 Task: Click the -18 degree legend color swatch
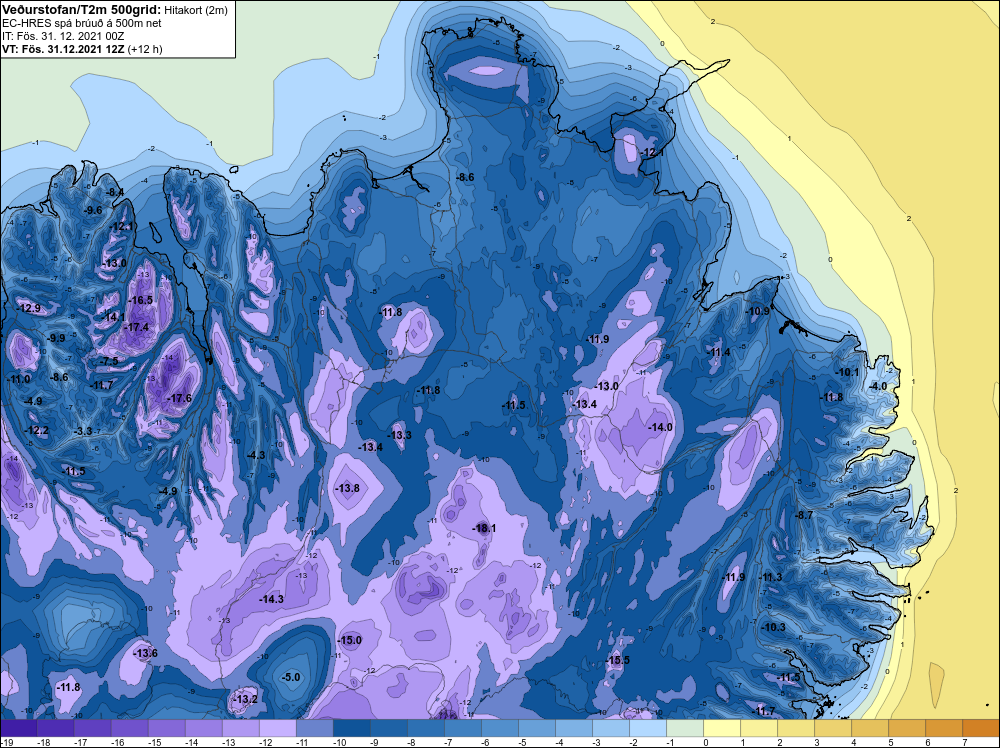55,728
